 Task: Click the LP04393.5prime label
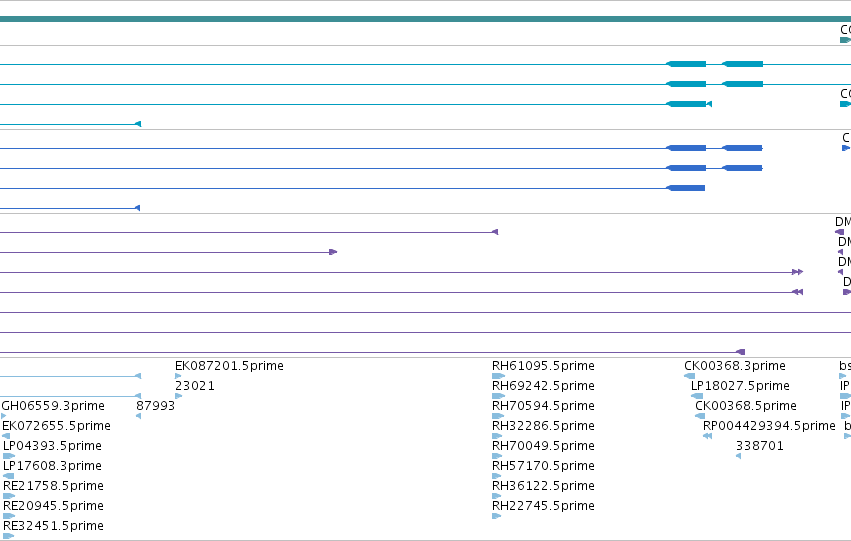[52, 446]
